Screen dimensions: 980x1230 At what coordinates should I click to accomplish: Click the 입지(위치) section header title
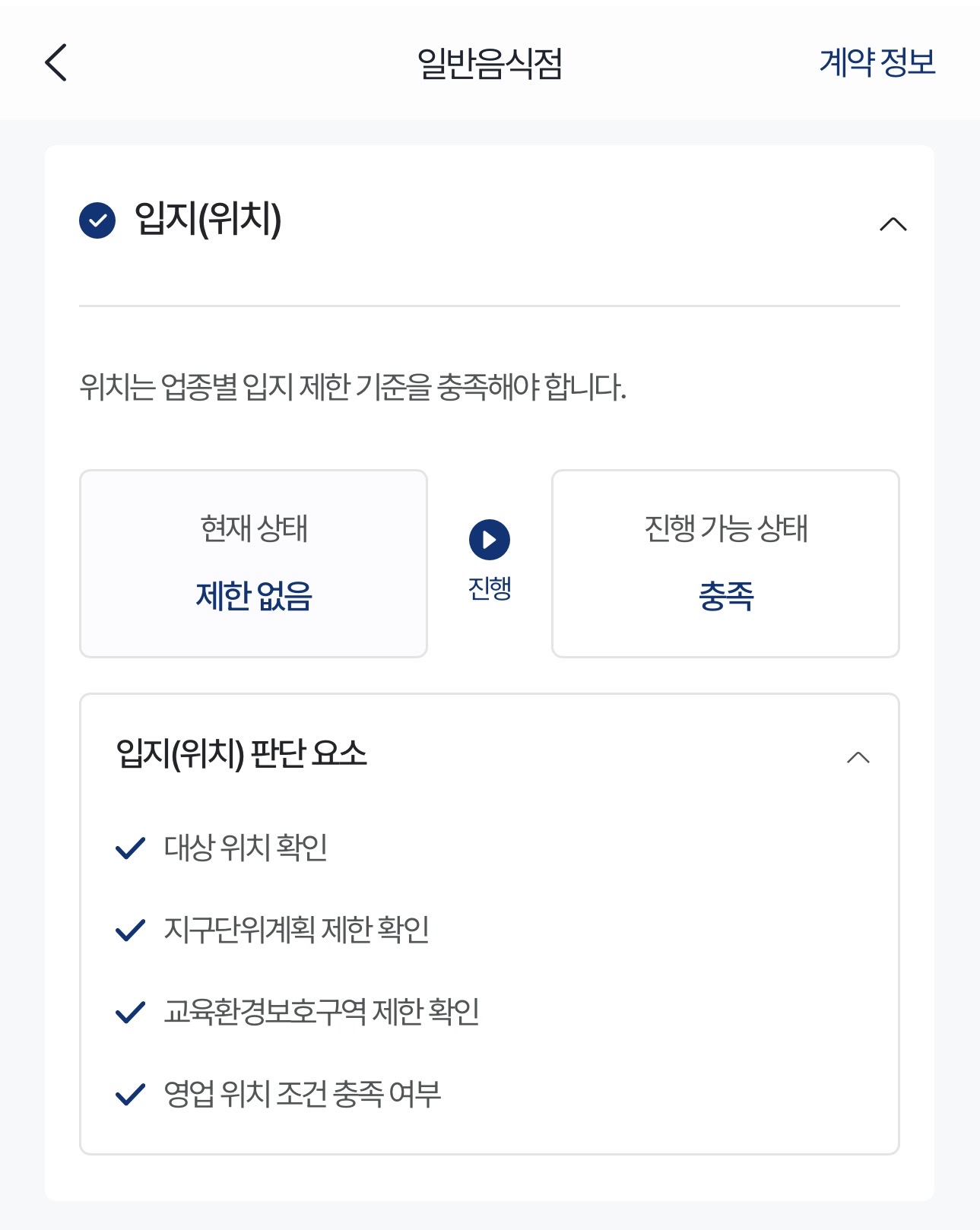(208, 220)
